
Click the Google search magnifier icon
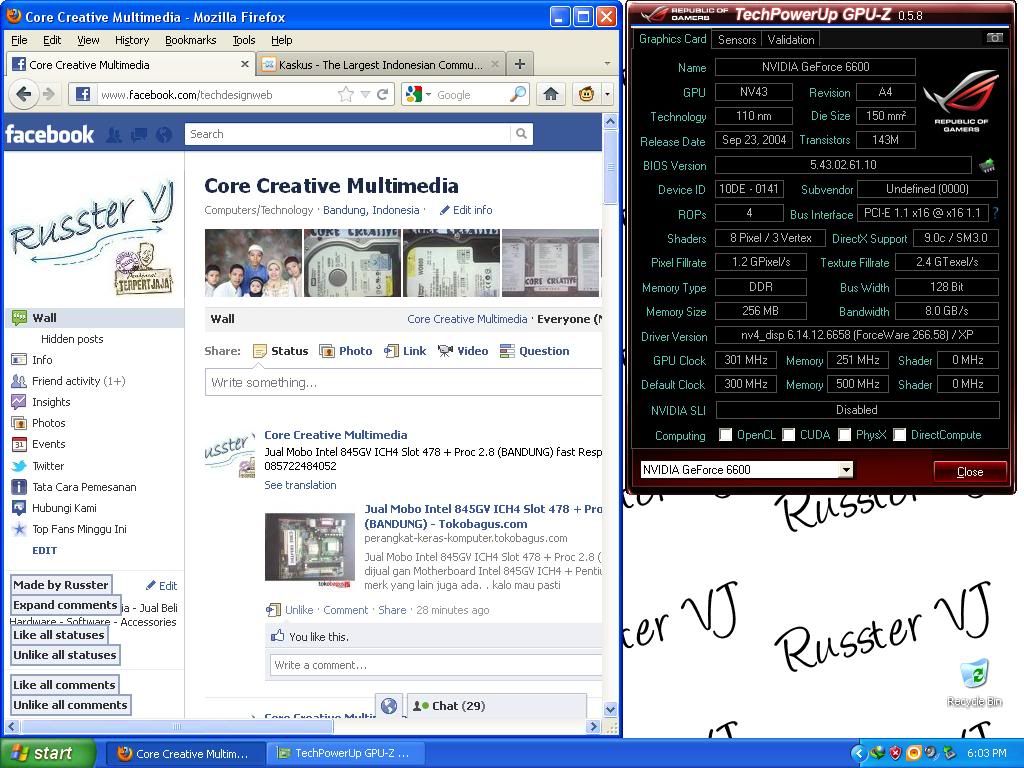pyautogui.click(x=518, y=95)
